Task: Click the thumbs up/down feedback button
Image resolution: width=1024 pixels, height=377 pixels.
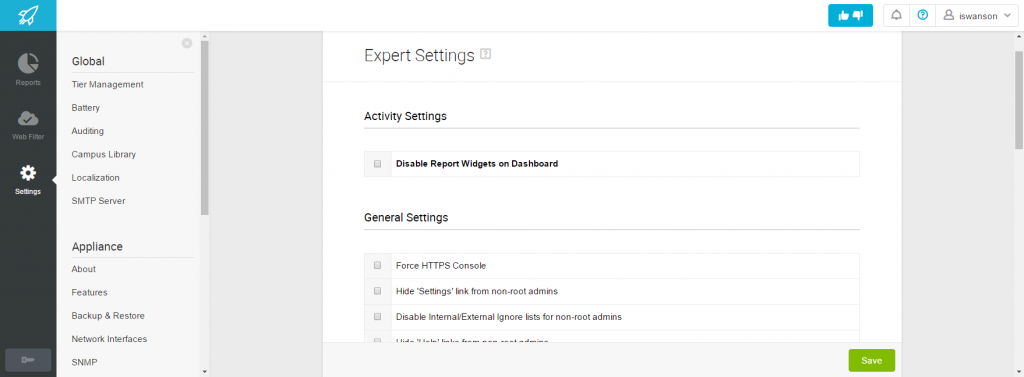Action: (x=850, y=16)
